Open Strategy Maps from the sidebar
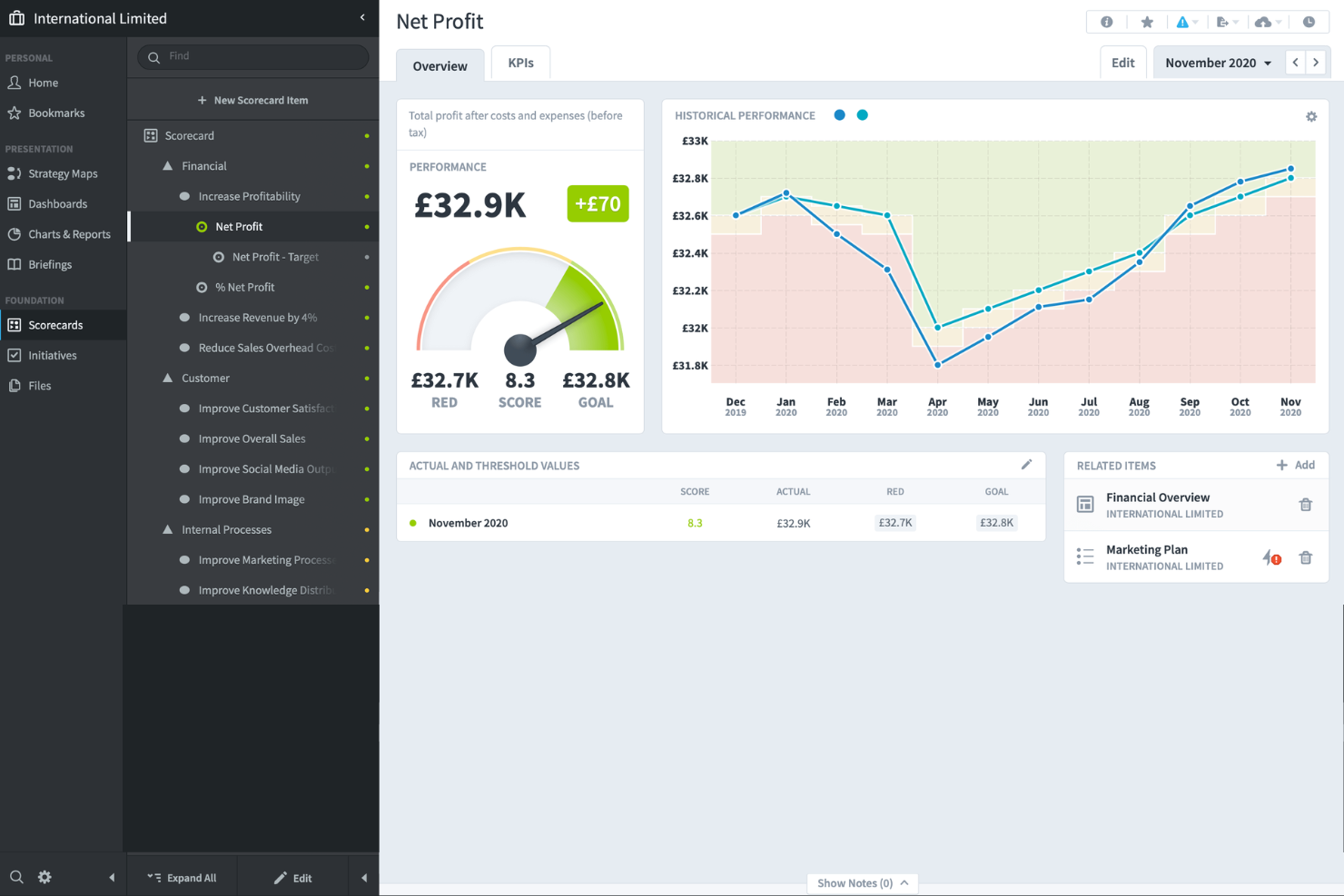 click(63, 173)
